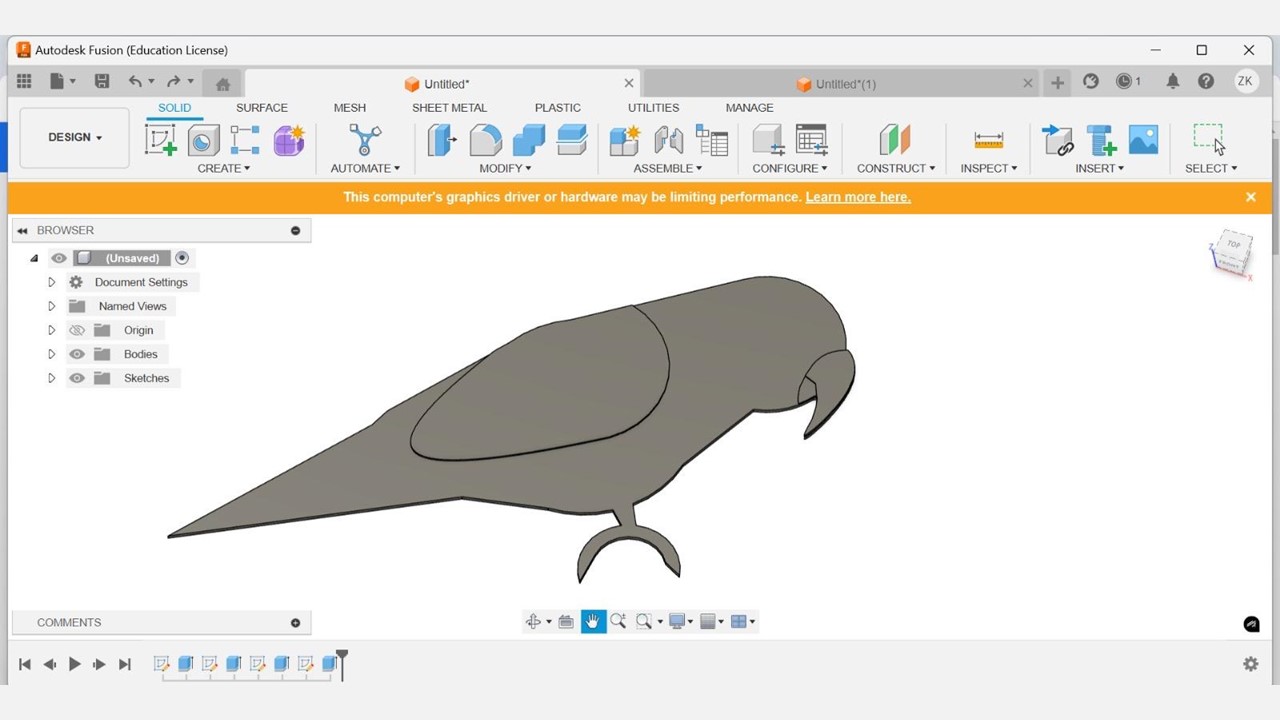Click the timeline Play button
The width and height of the screenshot is (1280, 720).
(74, 664)
